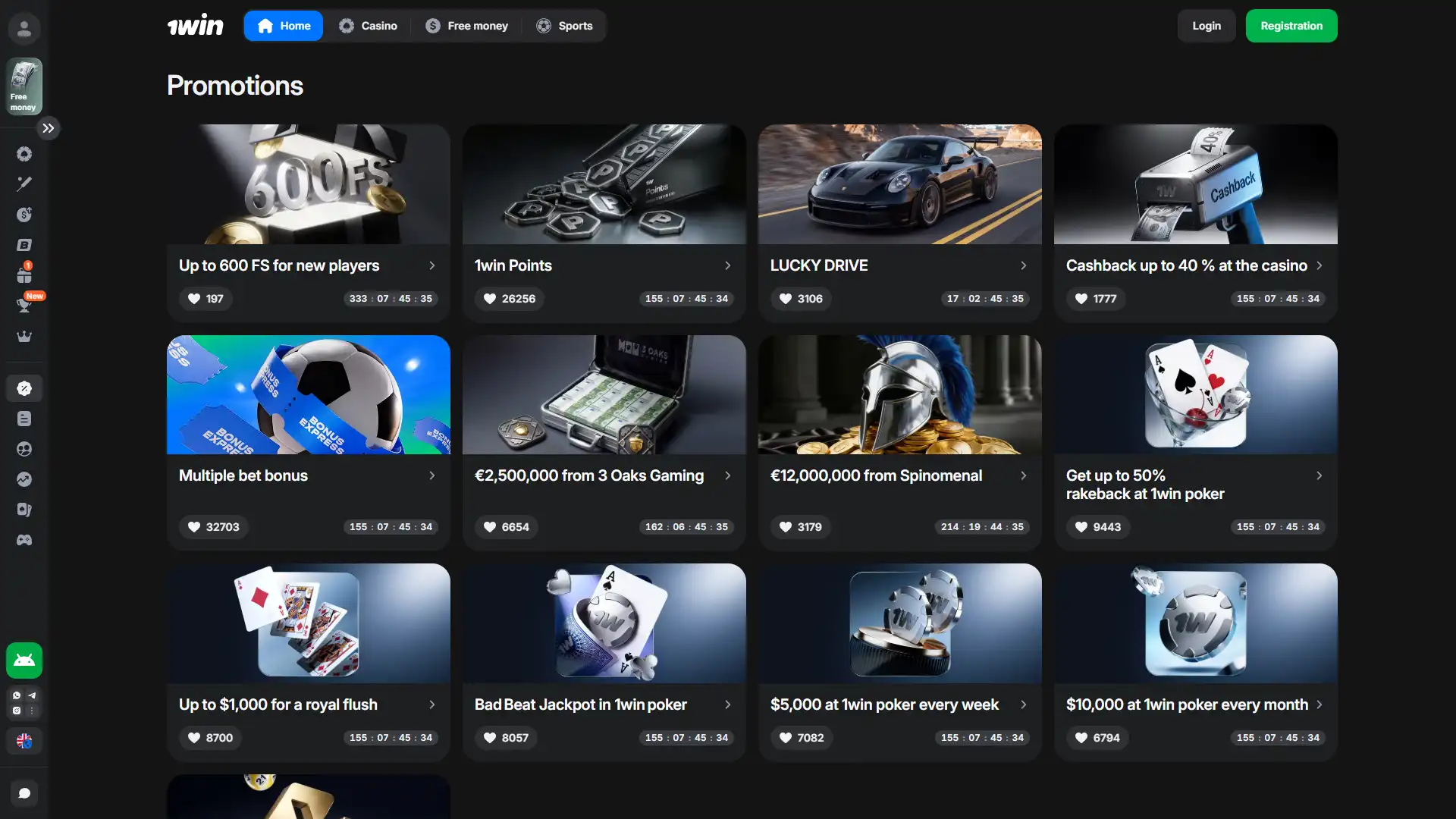Switch to the Sports tab
Screen dimensions: 1456x819
coord(564,26)
